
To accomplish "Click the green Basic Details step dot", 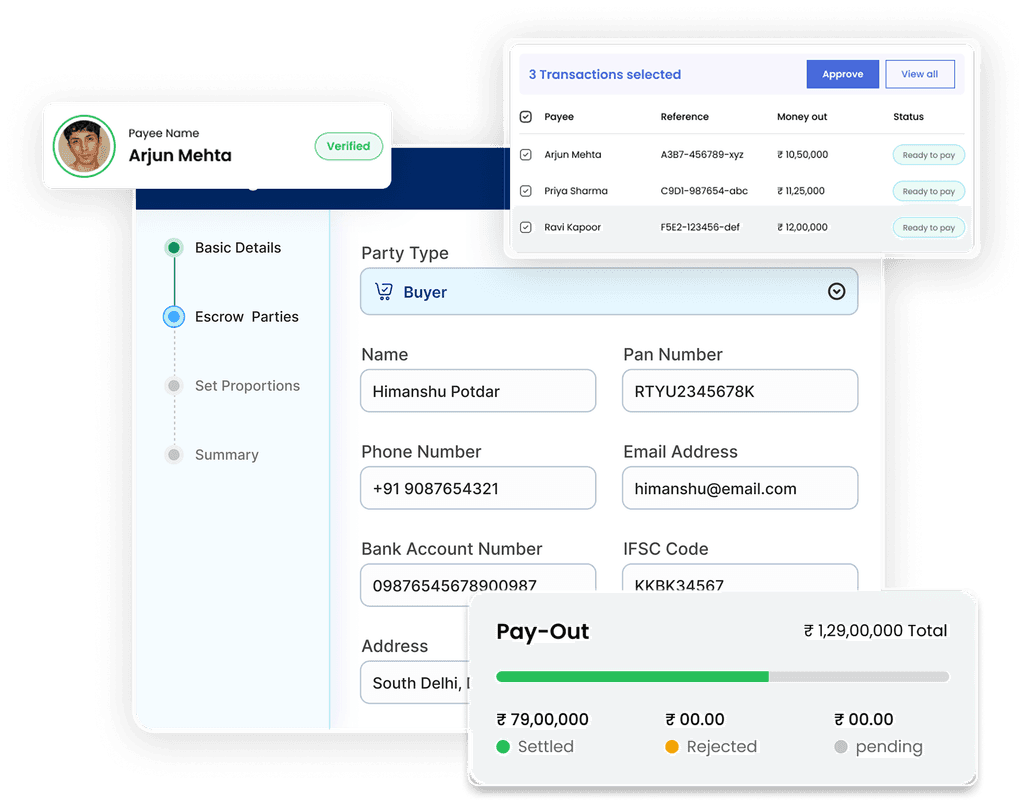I will click(x=174, y=247).
